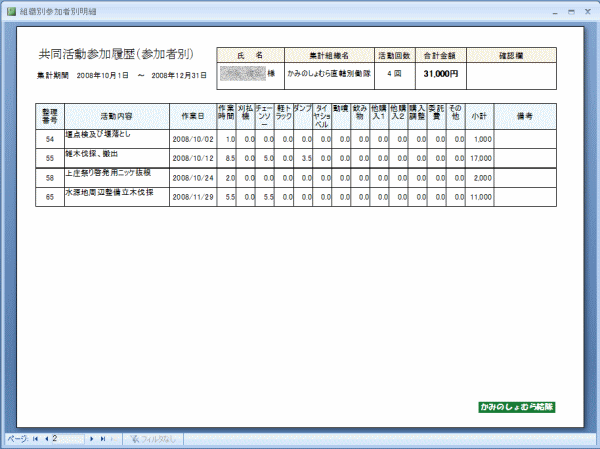Click the 備考 column header
This screenshot has width=600, height=449.
pos(524,116)
